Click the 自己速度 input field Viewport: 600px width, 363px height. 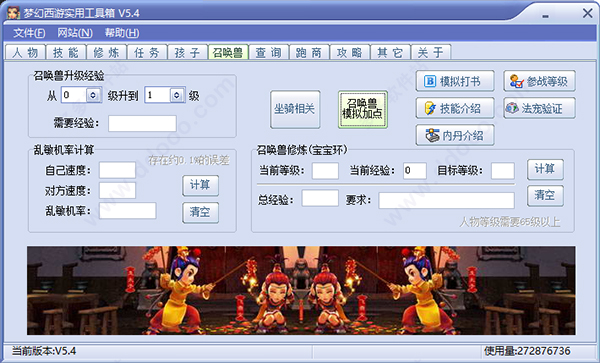tap(117, 170)
